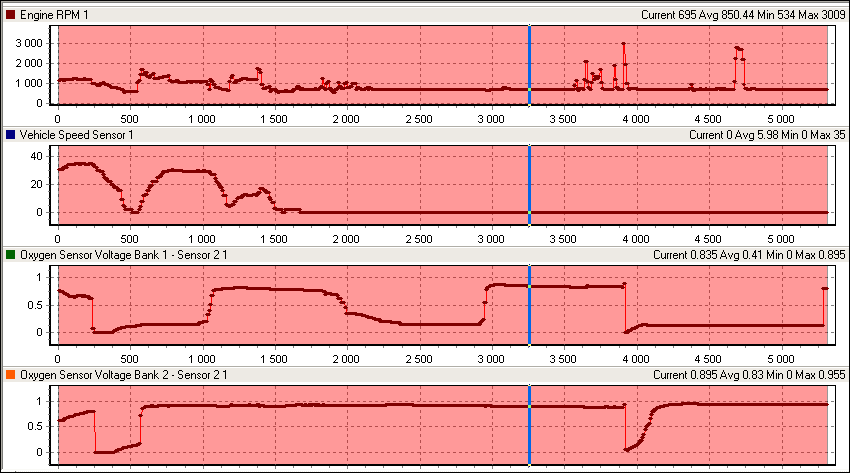Click the blue cursor line in Engine RPM graph
The height and width of the screenshot is (473, 850).
tap(529, 60)
